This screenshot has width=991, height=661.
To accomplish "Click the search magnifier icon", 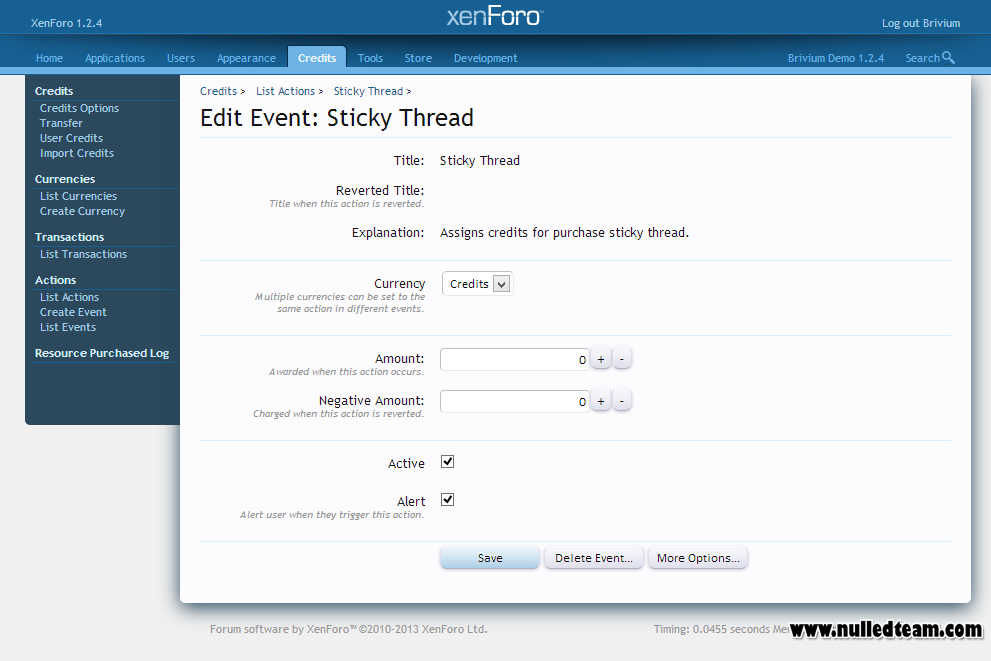I will pos(948,58).
